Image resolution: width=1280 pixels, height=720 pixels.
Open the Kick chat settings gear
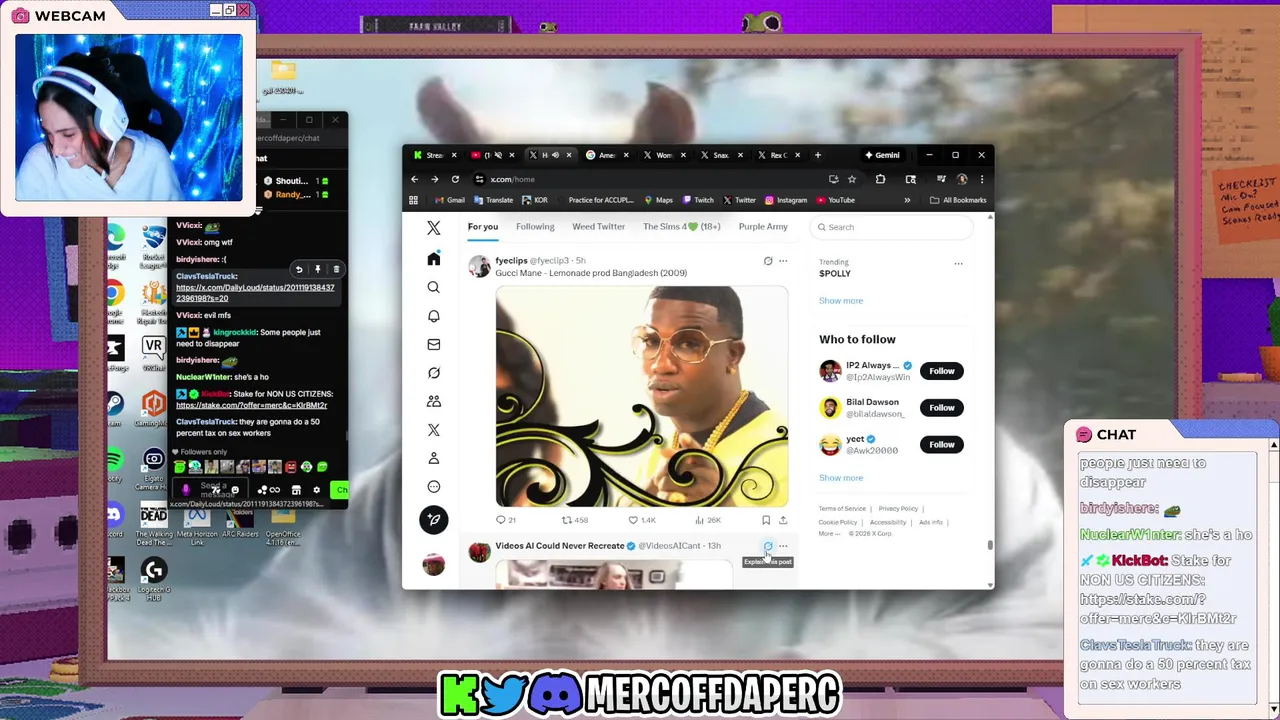(x=317, y=490)
